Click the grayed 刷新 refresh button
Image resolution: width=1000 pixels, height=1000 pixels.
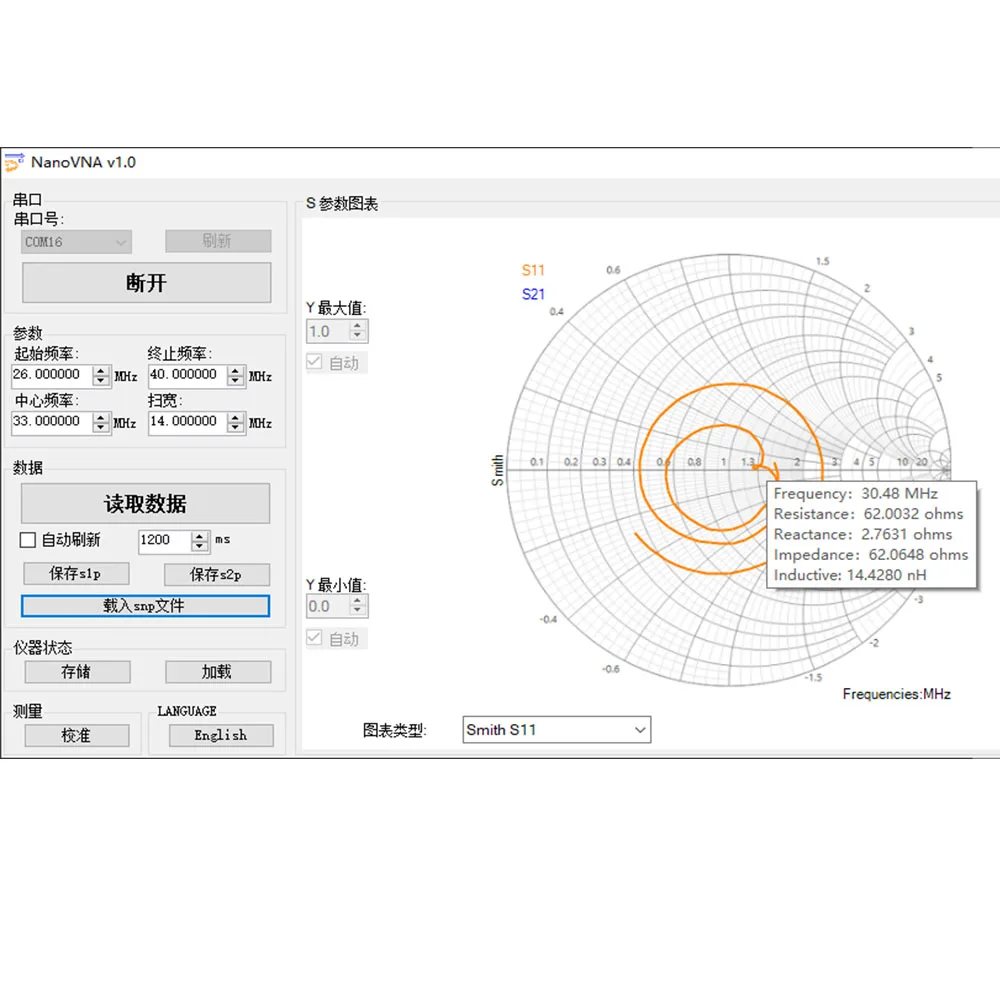coord(217,241)
